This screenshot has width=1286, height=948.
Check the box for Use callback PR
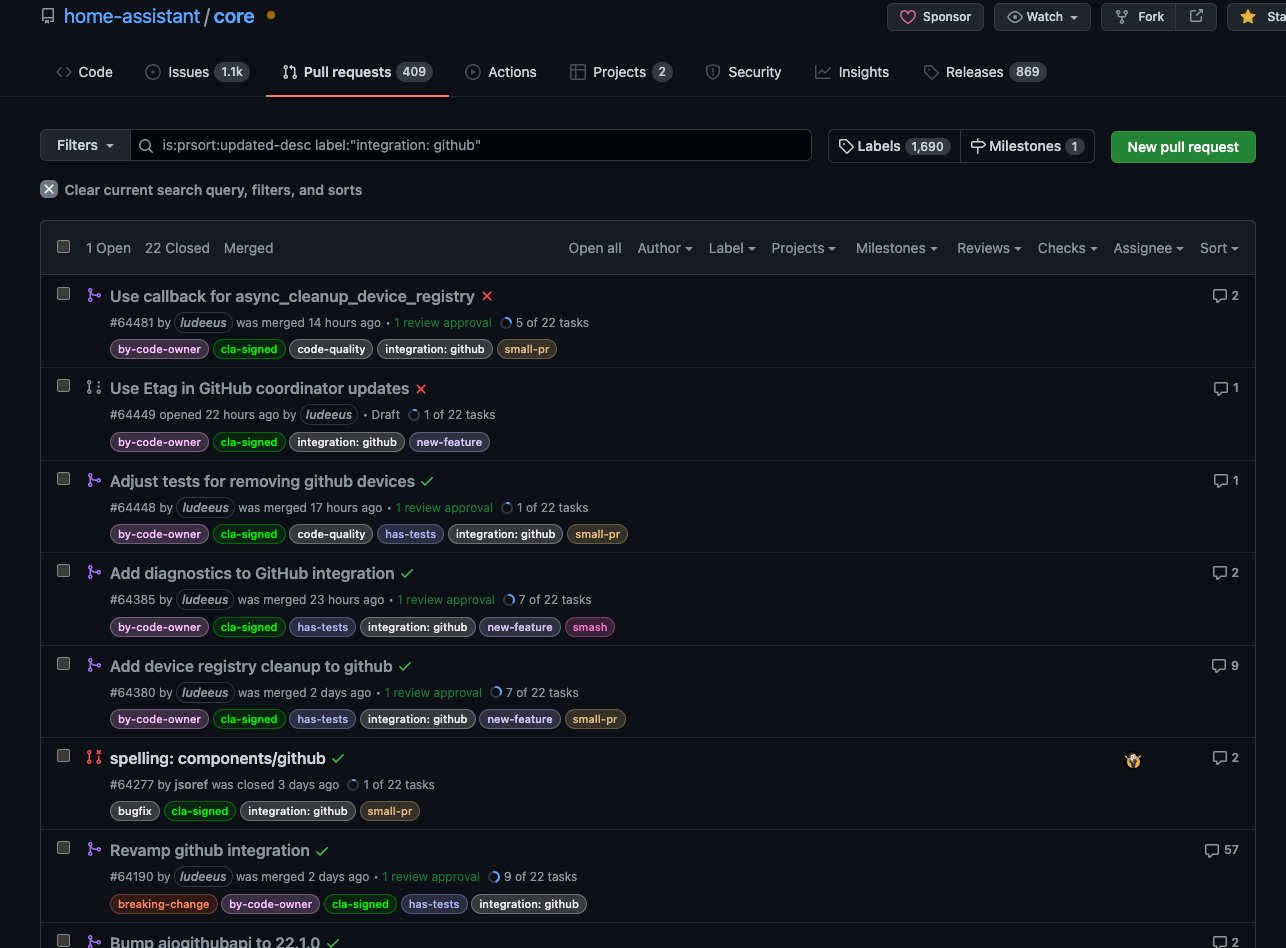(64, 294)
